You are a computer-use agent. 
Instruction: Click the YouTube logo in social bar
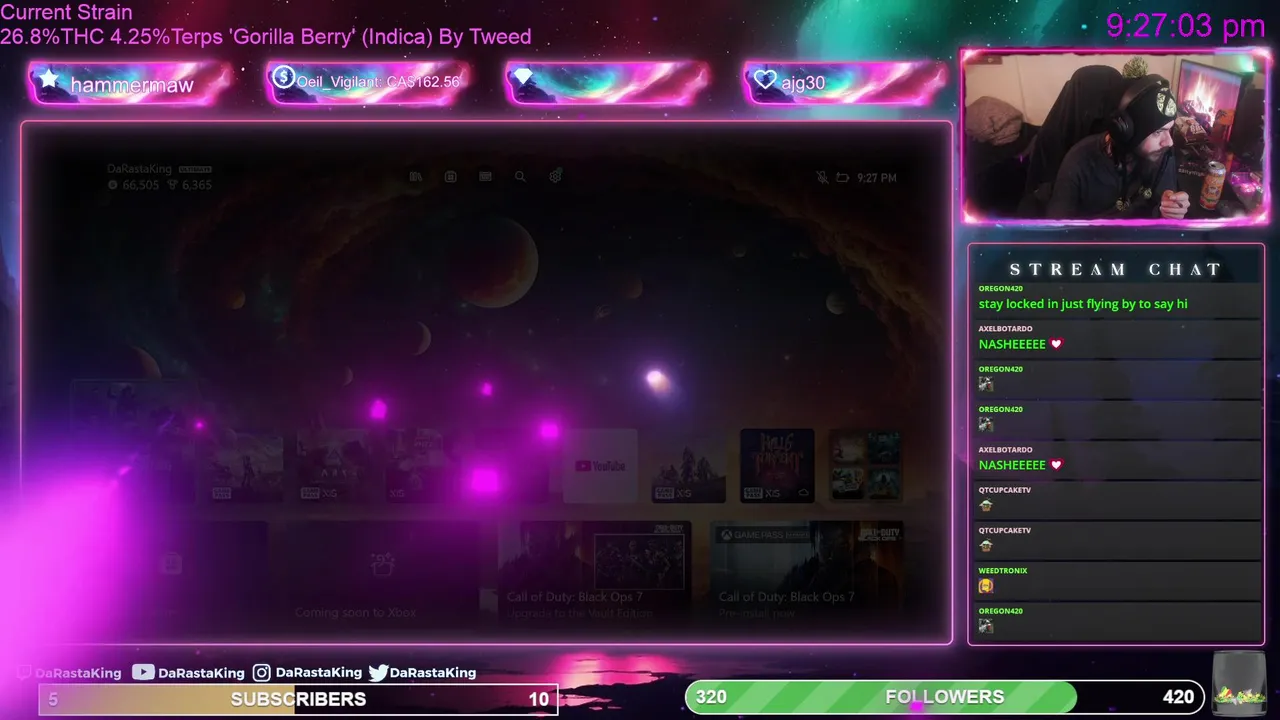(143, 672)
